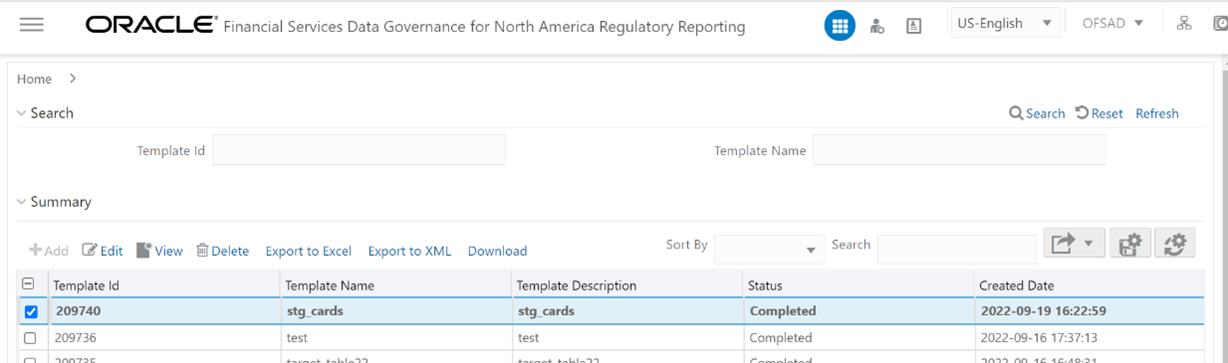Uncheck the checkbox for template 209740
Screen dimensions: 1228x363
click(30, 312)
